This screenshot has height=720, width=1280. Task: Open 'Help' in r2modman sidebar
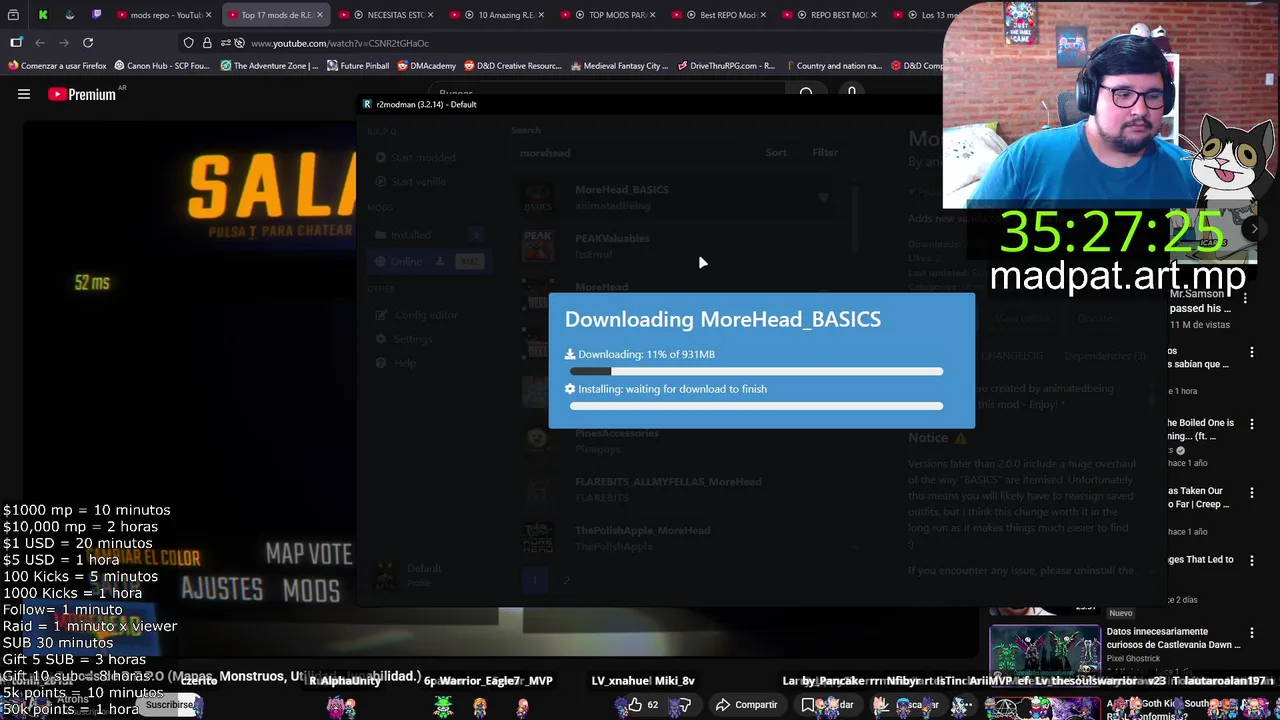click(396, 363)
